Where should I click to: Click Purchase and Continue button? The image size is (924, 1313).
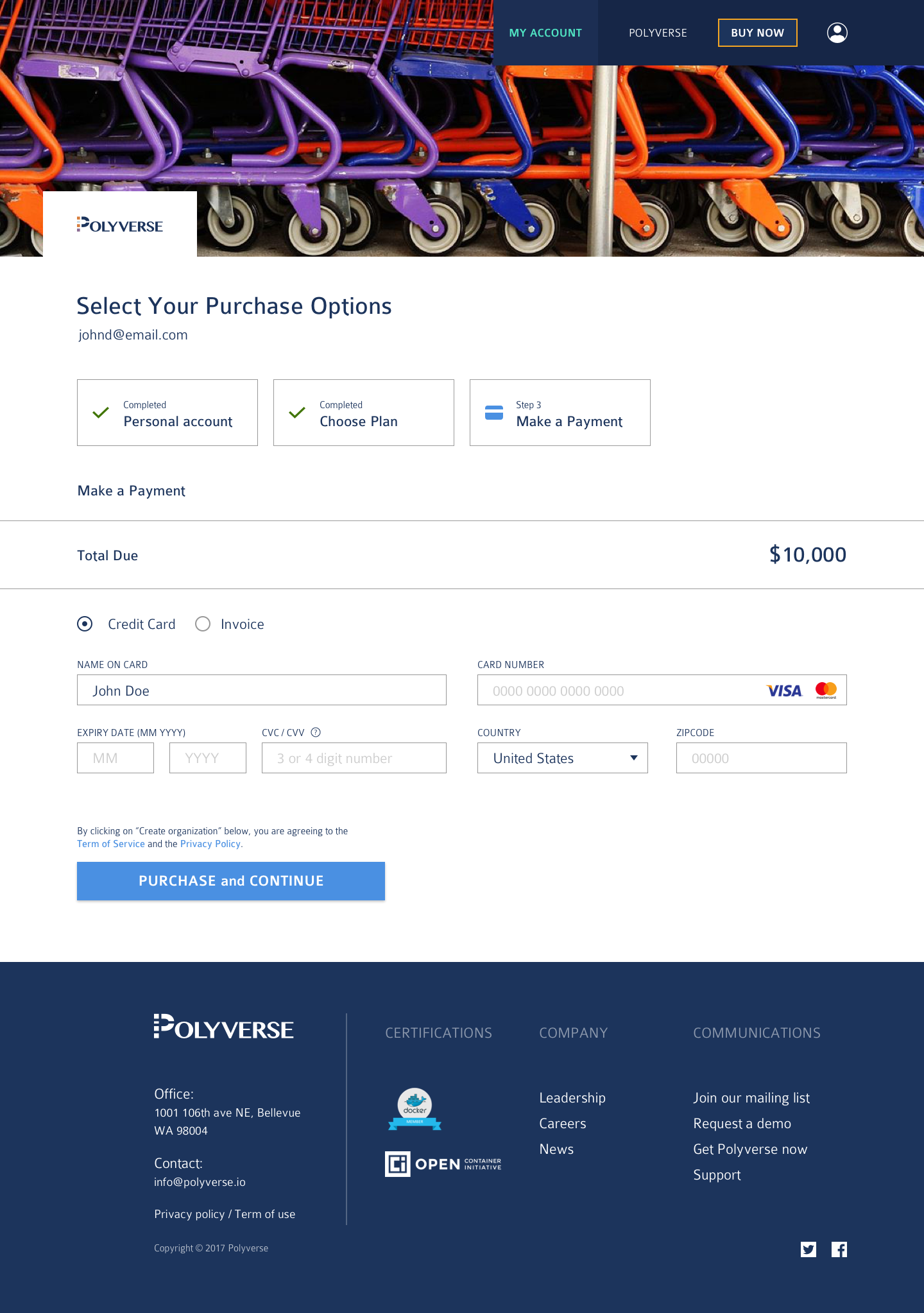tap(231, 881)
